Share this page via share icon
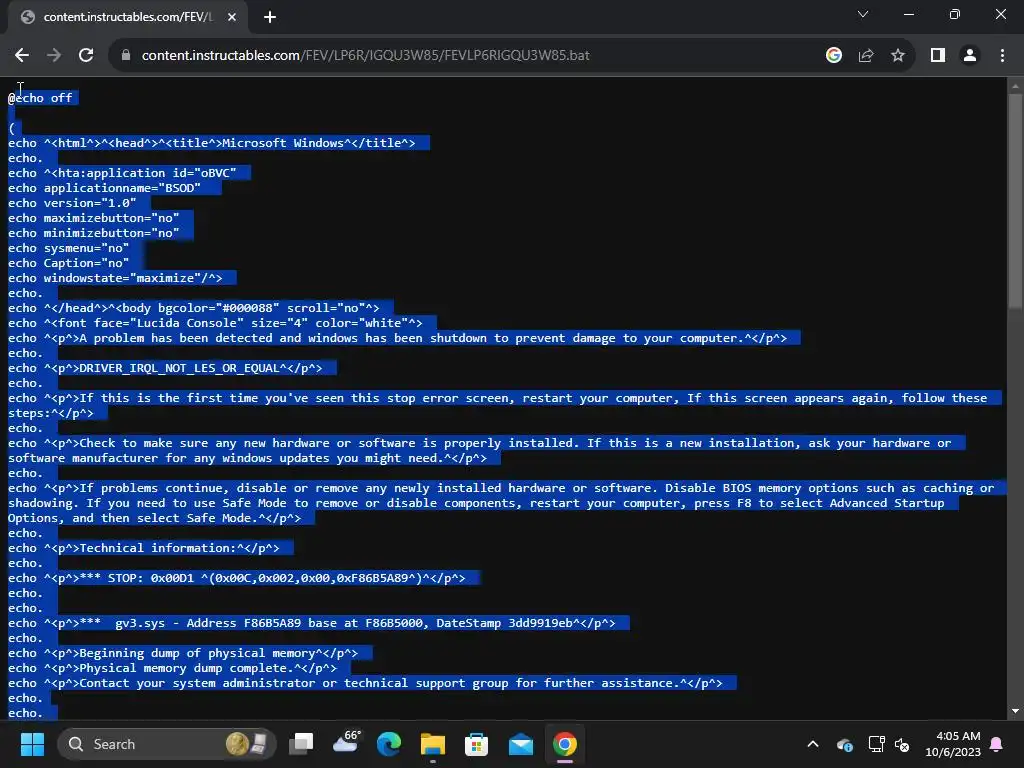Image resolution: width=1024 pixels, height=768 pixels. 866,56
